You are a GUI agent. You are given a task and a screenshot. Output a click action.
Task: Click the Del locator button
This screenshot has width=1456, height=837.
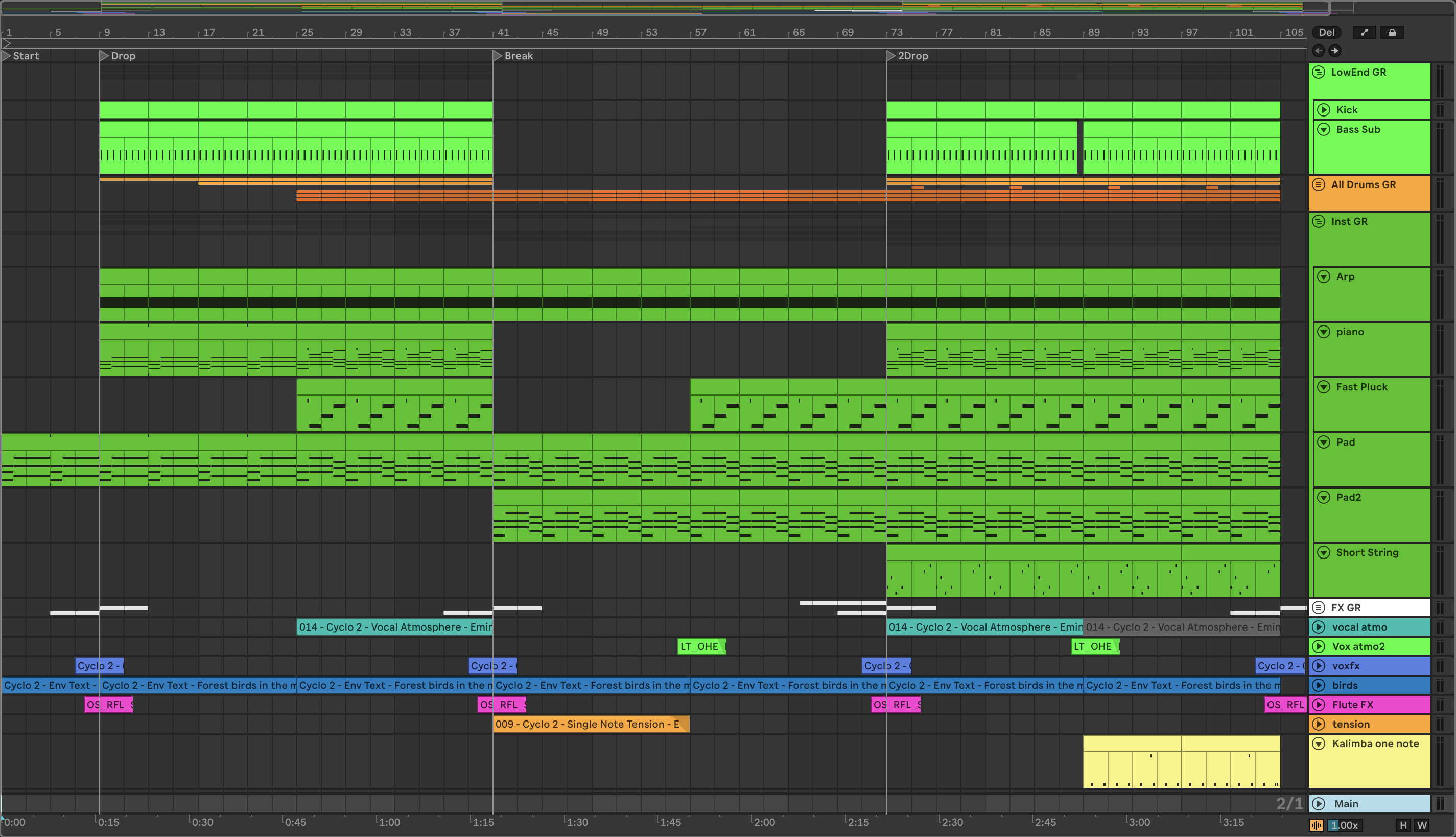(1327, 32)
